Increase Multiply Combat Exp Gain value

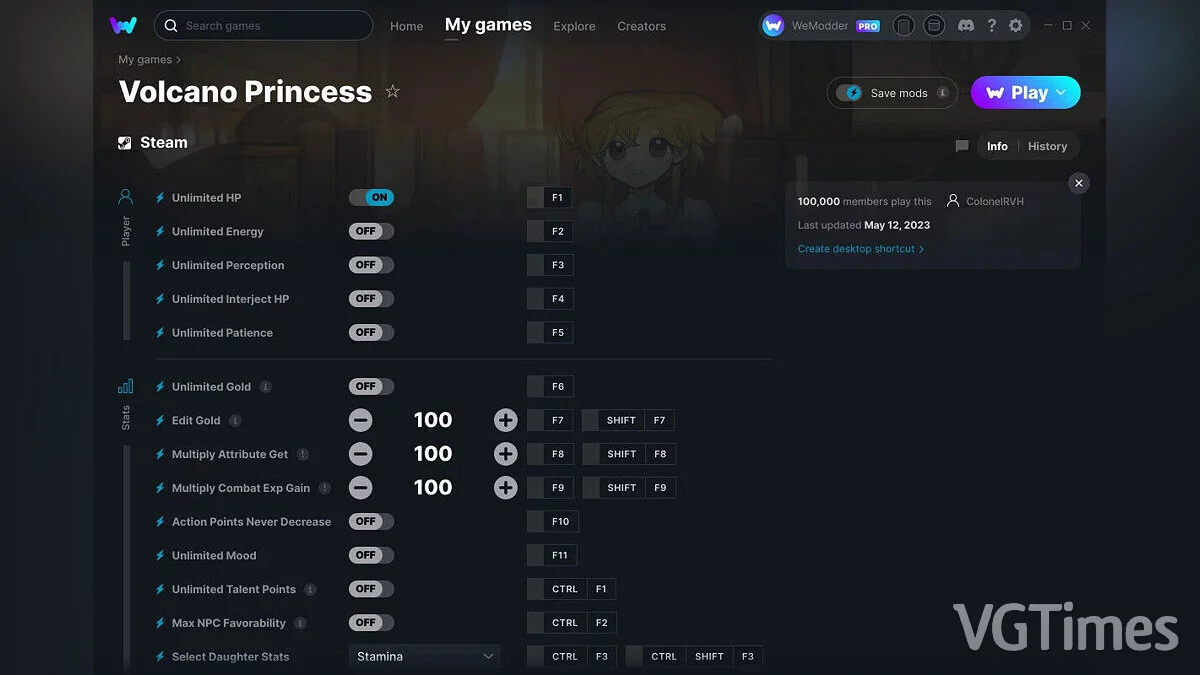point(506,488)
